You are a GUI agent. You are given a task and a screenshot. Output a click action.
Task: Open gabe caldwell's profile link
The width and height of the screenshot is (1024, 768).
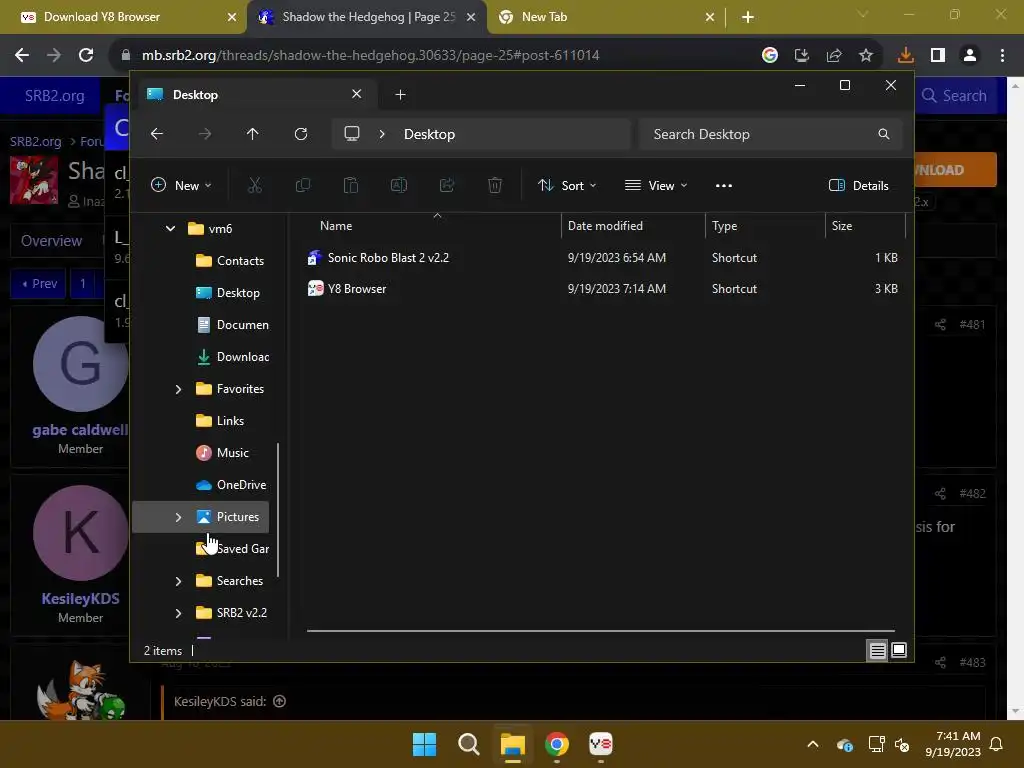(x=80, y=430)
